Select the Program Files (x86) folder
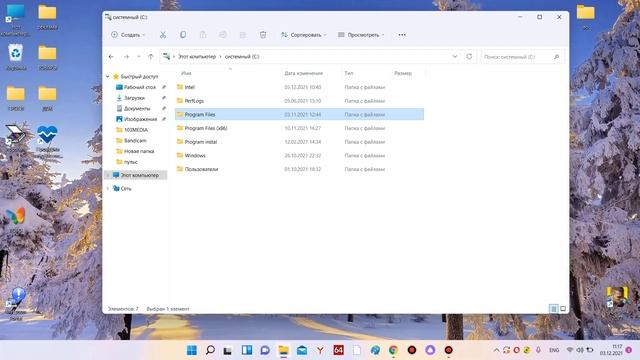The image size is (640, 360). pos(299,128)
